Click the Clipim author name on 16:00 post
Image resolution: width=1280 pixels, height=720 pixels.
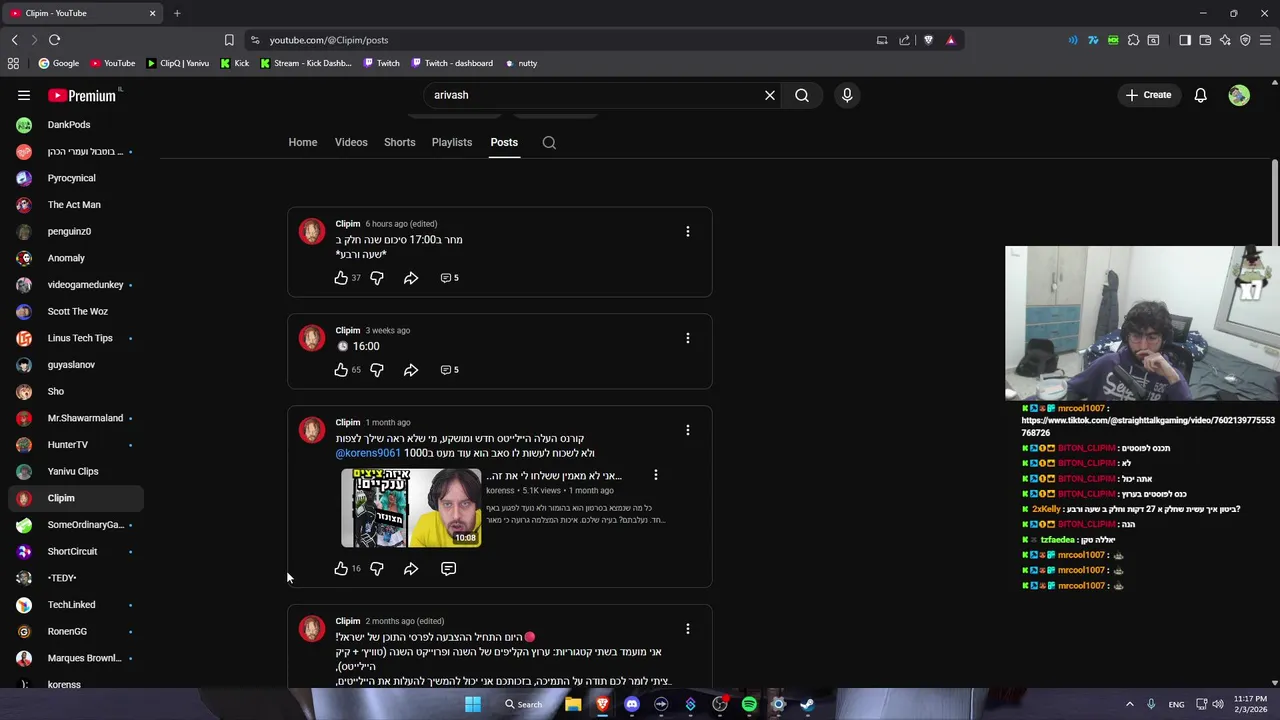[348, 330]
